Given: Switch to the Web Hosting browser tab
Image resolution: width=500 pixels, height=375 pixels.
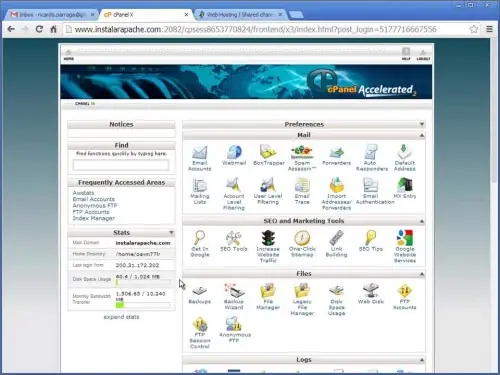Looking at the screenshot, I should pyautogui.click(x=241, y=15).
